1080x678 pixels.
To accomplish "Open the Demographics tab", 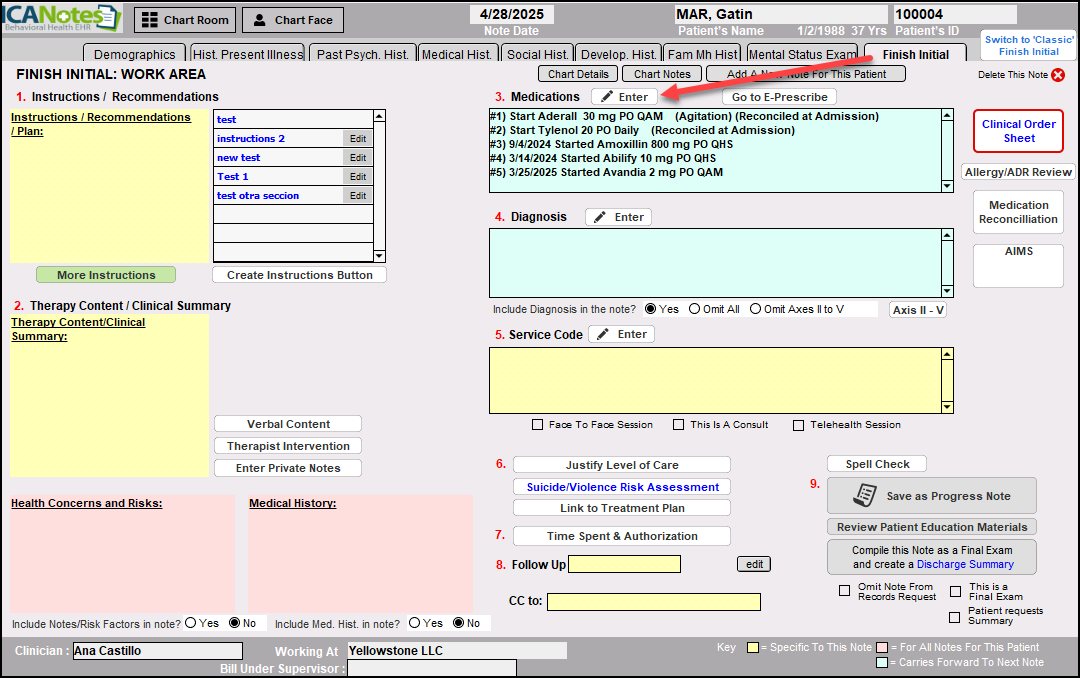I will 134,54.
